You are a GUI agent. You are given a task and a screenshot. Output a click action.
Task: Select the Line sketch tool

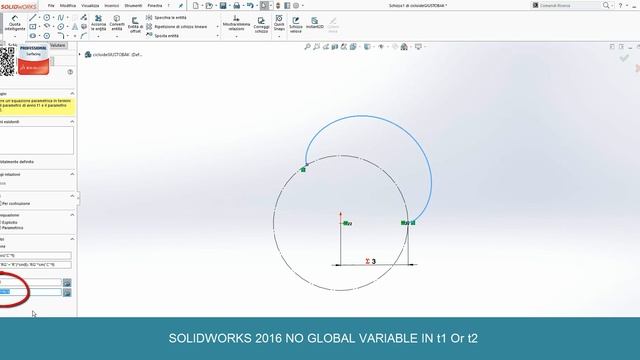[33, 18]
